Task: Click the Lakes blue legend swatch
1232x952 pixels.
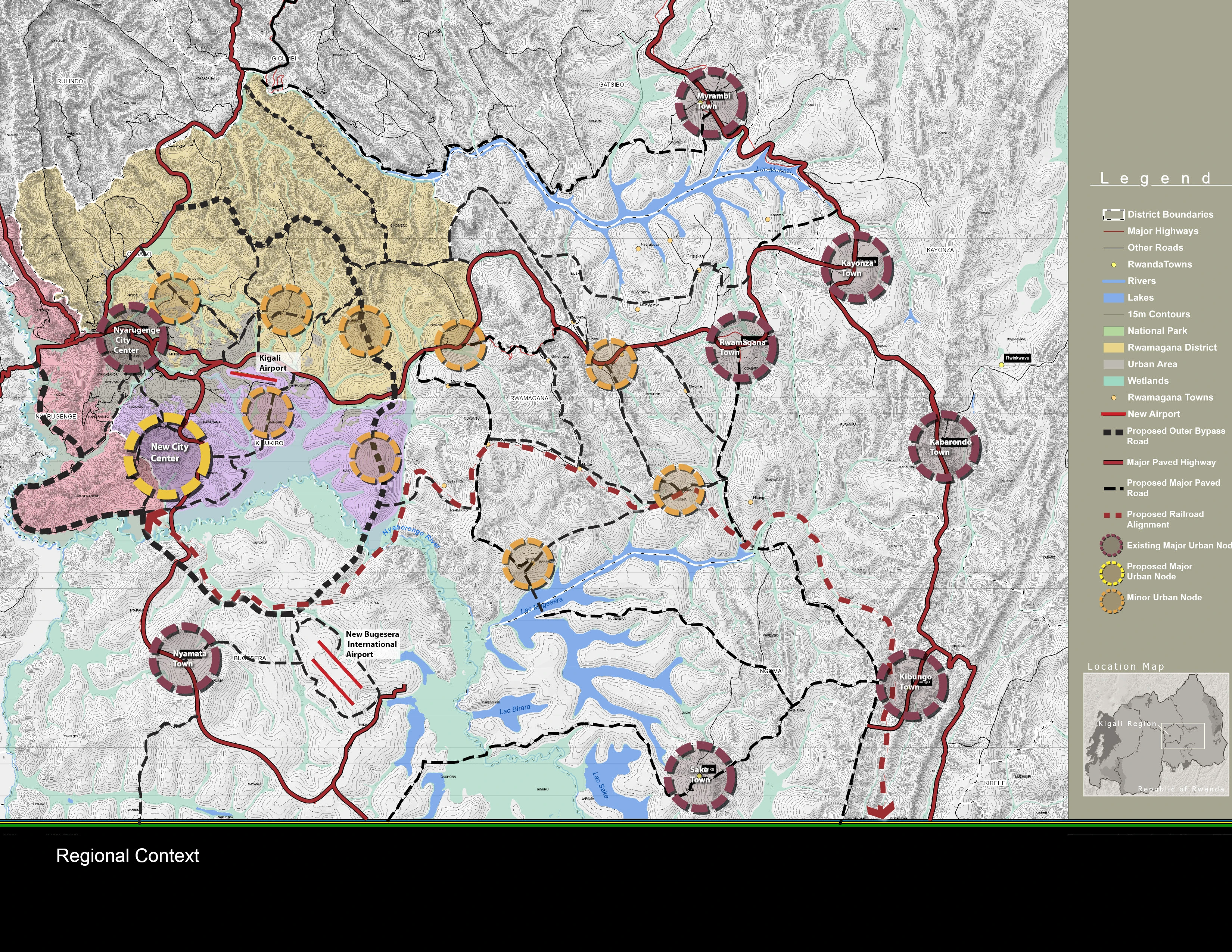Action: pos(1113,298)
